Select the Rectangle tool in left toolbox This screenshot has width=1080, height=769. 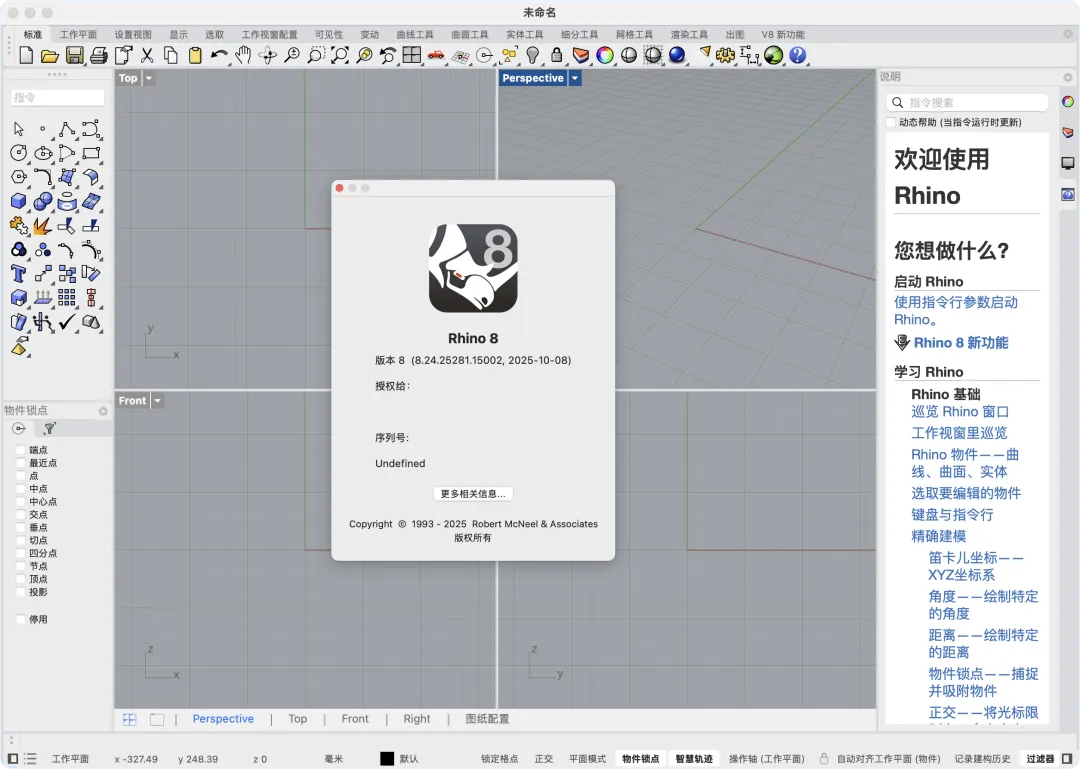91,153
